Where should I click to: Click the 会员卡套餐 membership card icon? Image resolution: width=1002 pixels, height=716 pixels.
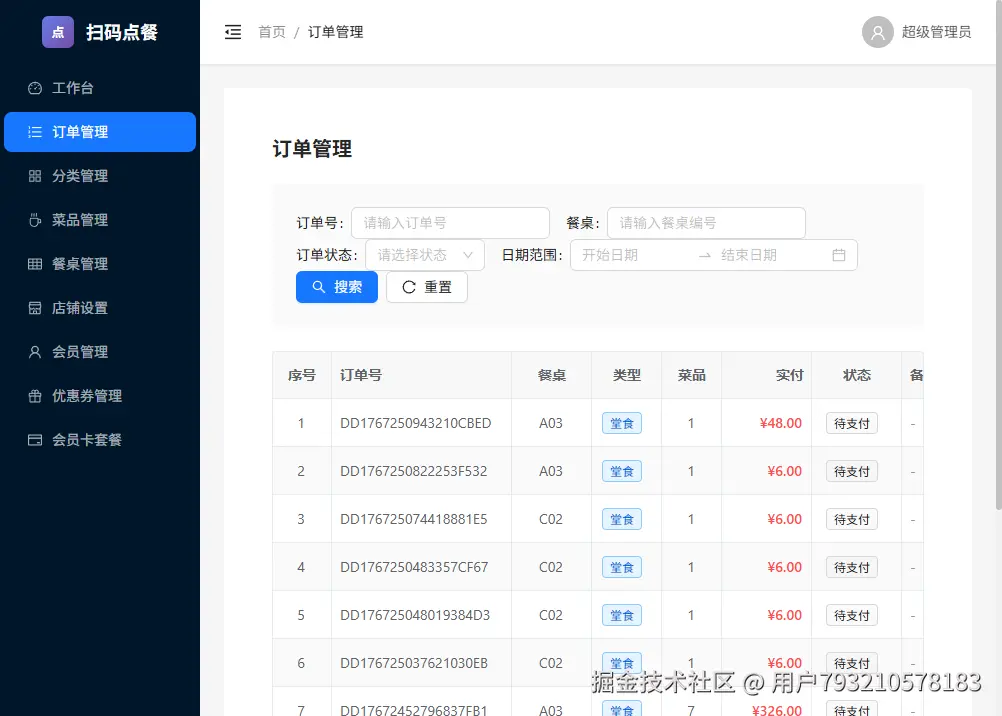[x=34, y=440]
